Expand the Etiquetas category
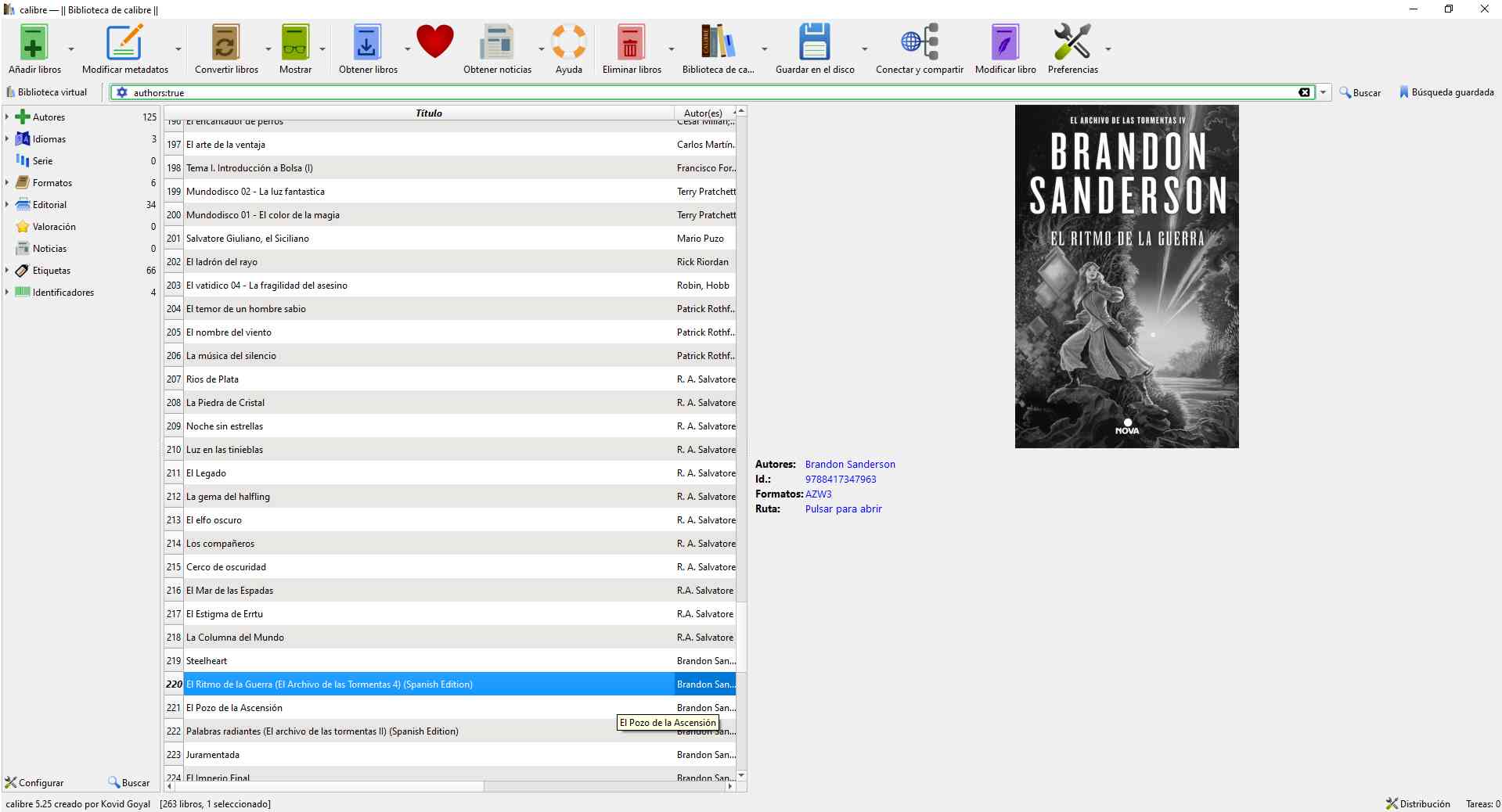 7,271
